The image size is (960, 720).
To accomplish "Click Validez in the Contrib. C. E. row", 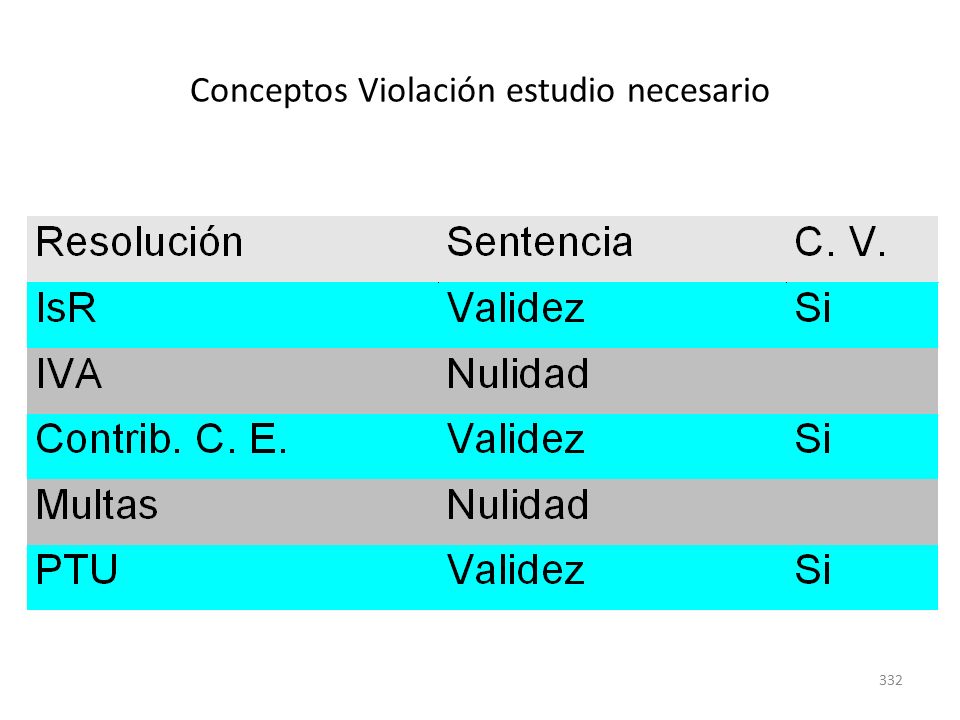I will click(516, 439).
